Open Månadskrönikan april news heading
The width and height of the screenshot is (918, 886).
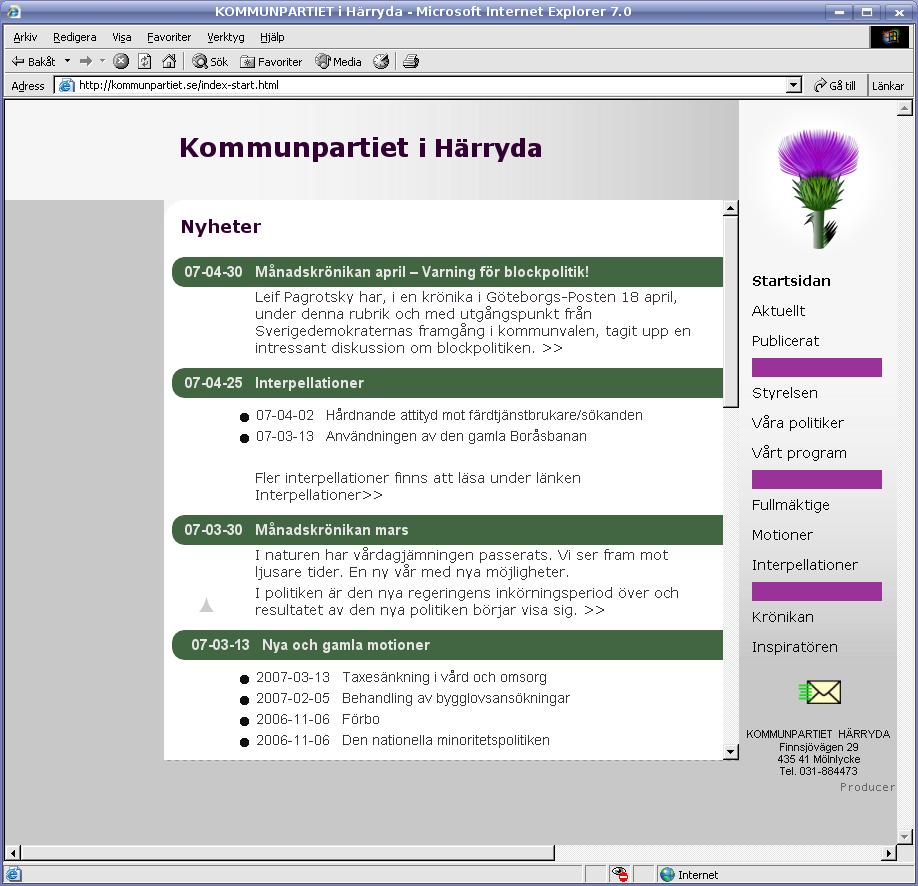click(x=422, y=272)
